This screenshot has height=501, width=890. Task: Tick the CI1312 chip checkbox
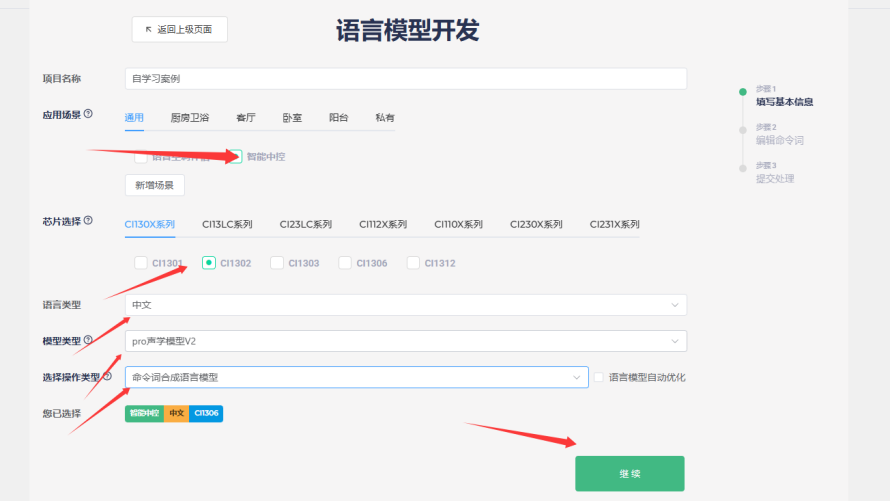[x=413, y=263]
